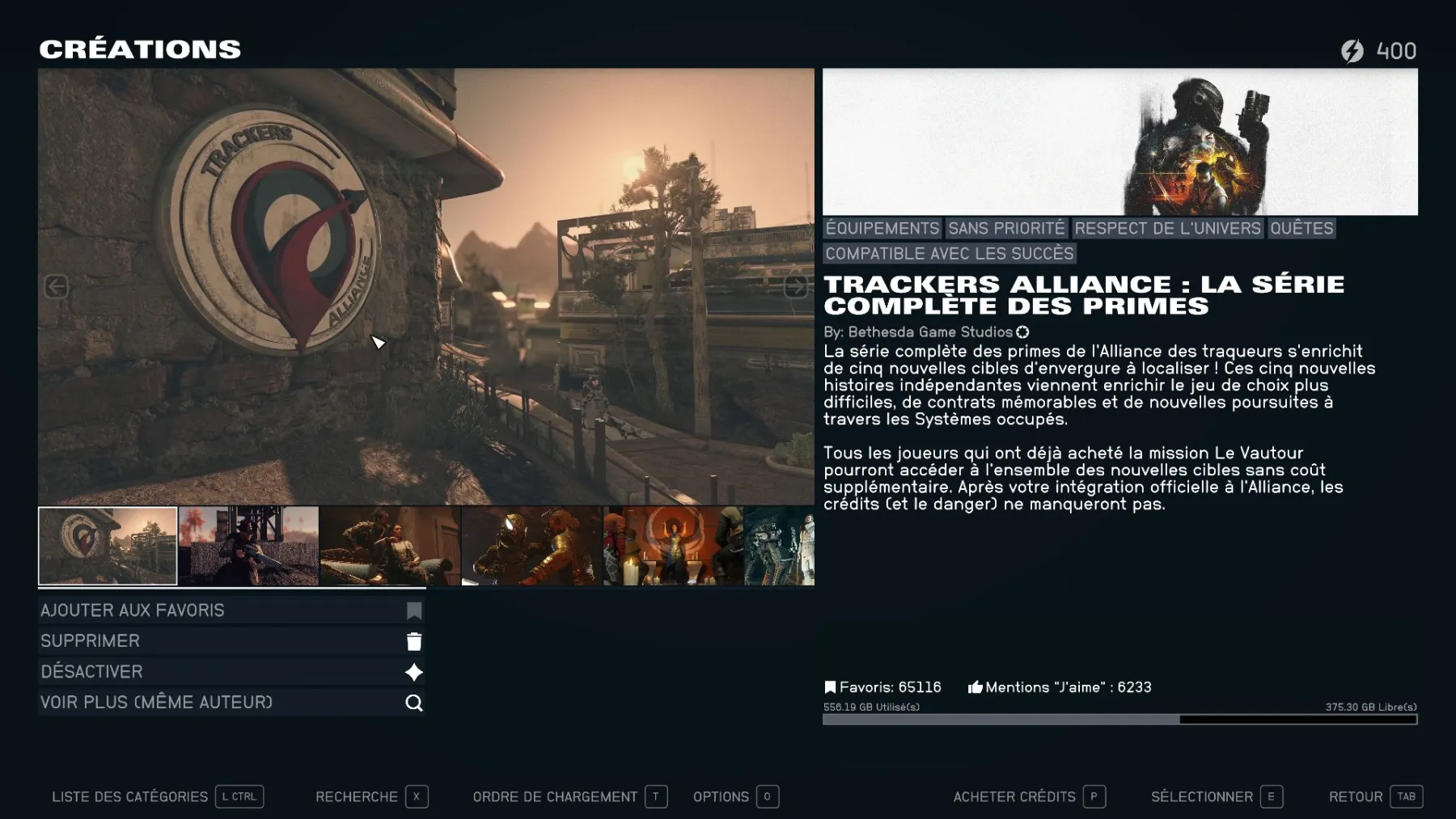The width and height of the screenshot is (1456, 819).
Task: Click the credits lightning bolt icon
Action: (x=1352, y=51)
